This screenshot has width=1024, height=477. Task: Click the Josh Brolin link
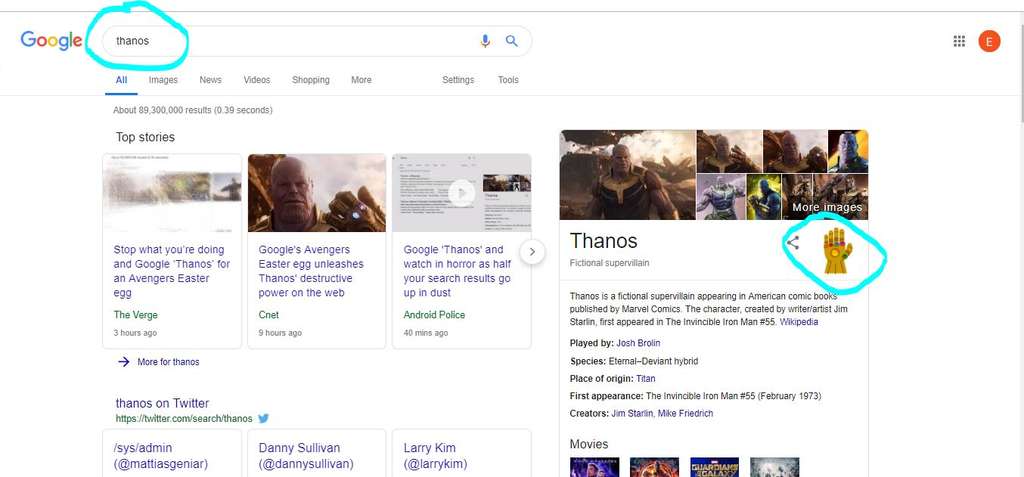638,343
